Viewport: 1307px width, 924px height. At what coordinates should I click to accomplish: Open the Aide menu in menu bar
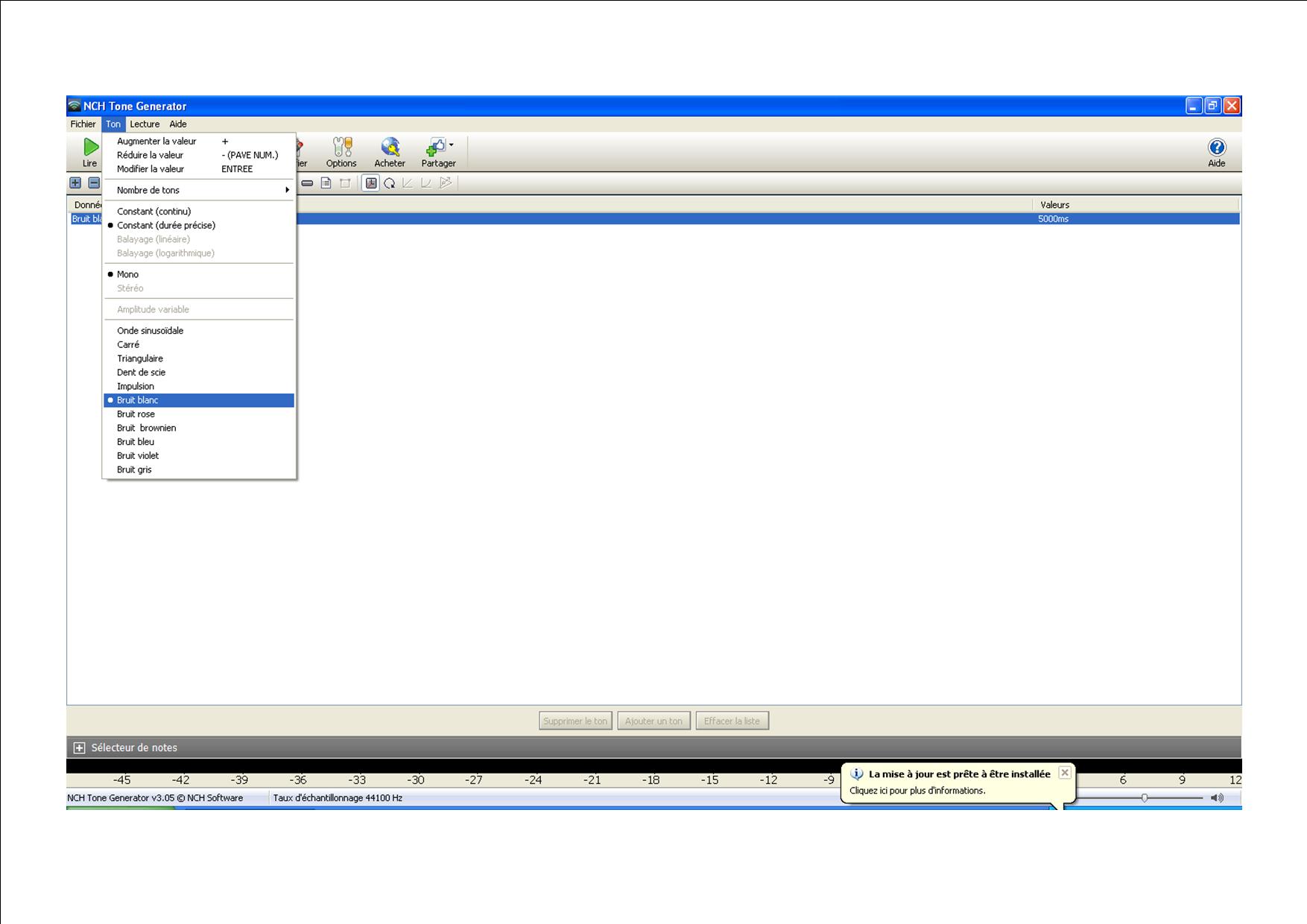178,124
